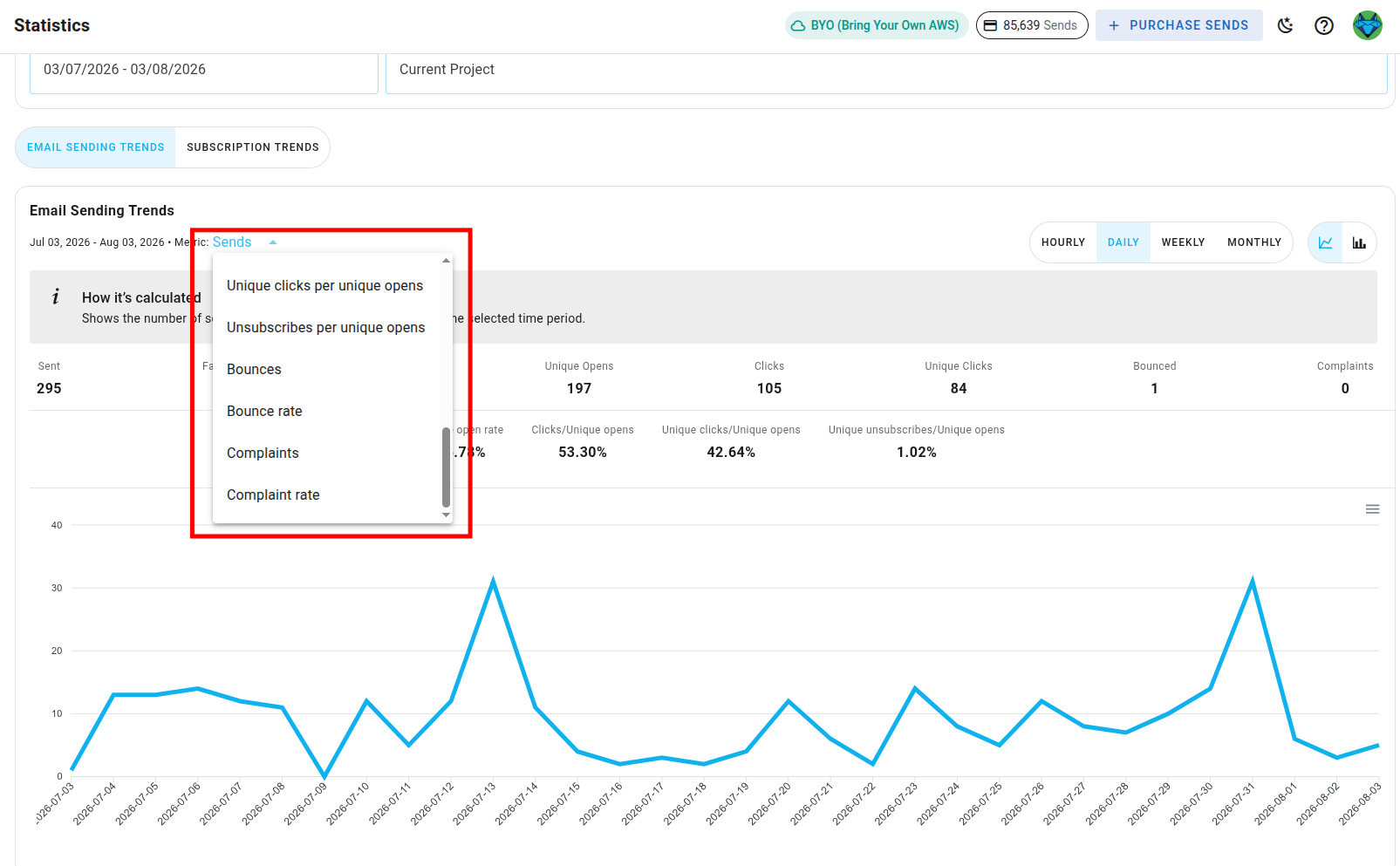Click the Unique Clicks value 84
This screenshot has width=1400, height=866.
[959, 389]
